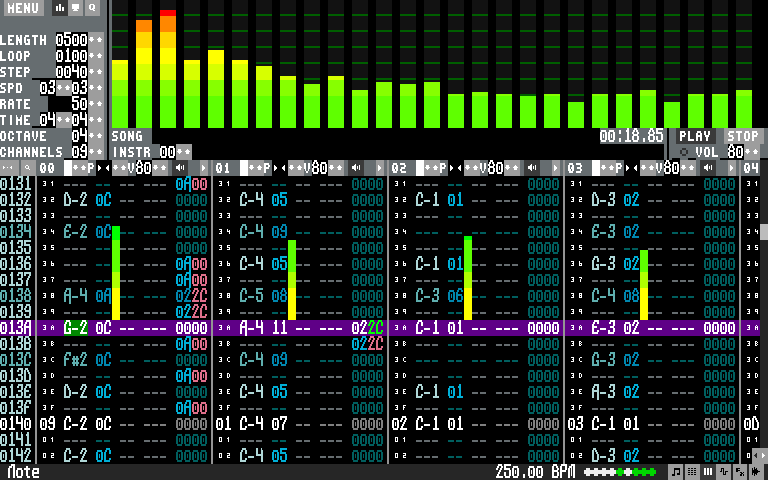This screenshot has width=768, height=480.
Task: Click pan-center arrows icon on channel 01
Action: click(x=280, y=168)
